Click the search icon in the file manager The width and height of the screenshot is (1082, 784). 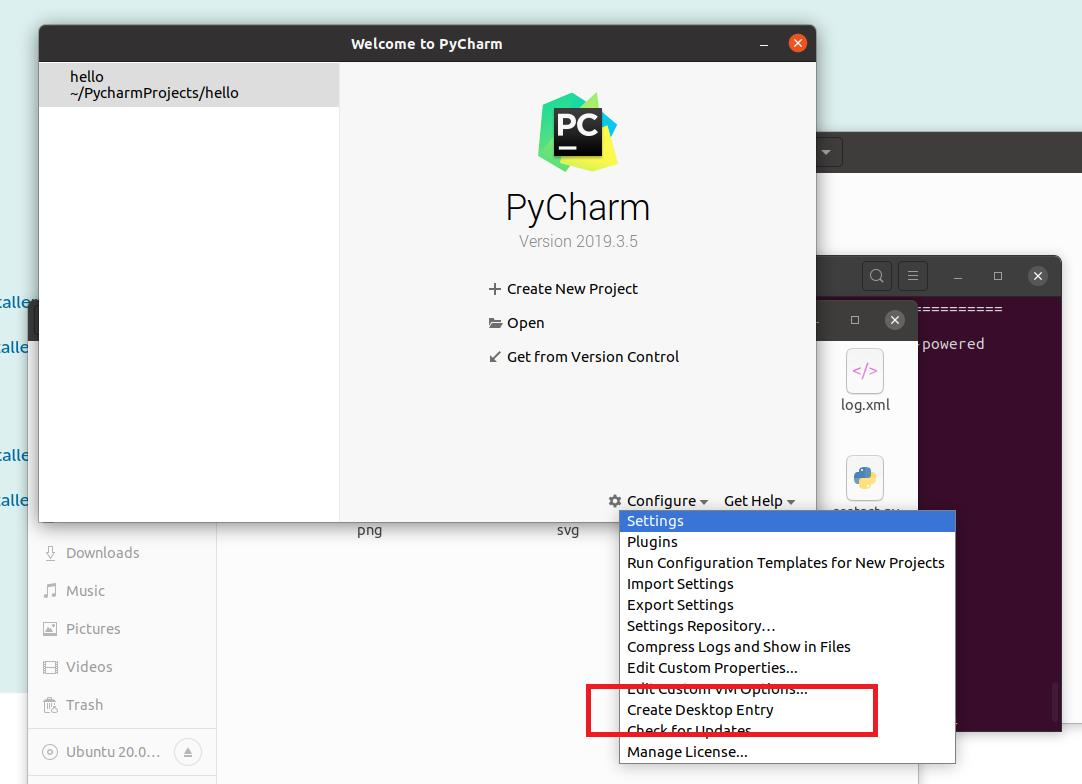876,275
